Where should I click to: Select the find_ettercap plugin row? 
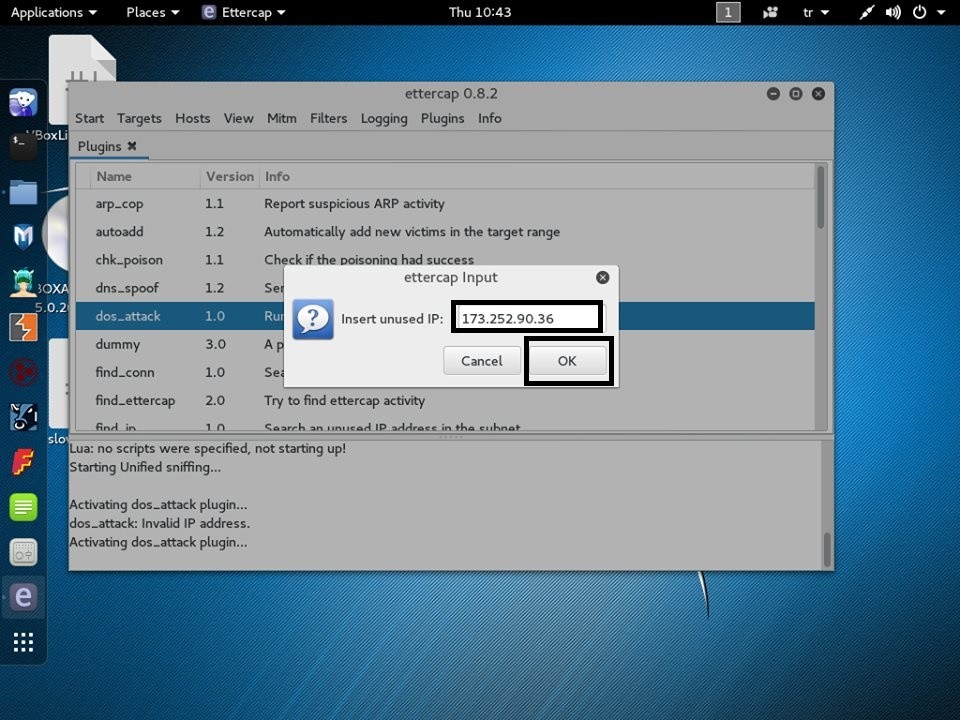(445, 400)
